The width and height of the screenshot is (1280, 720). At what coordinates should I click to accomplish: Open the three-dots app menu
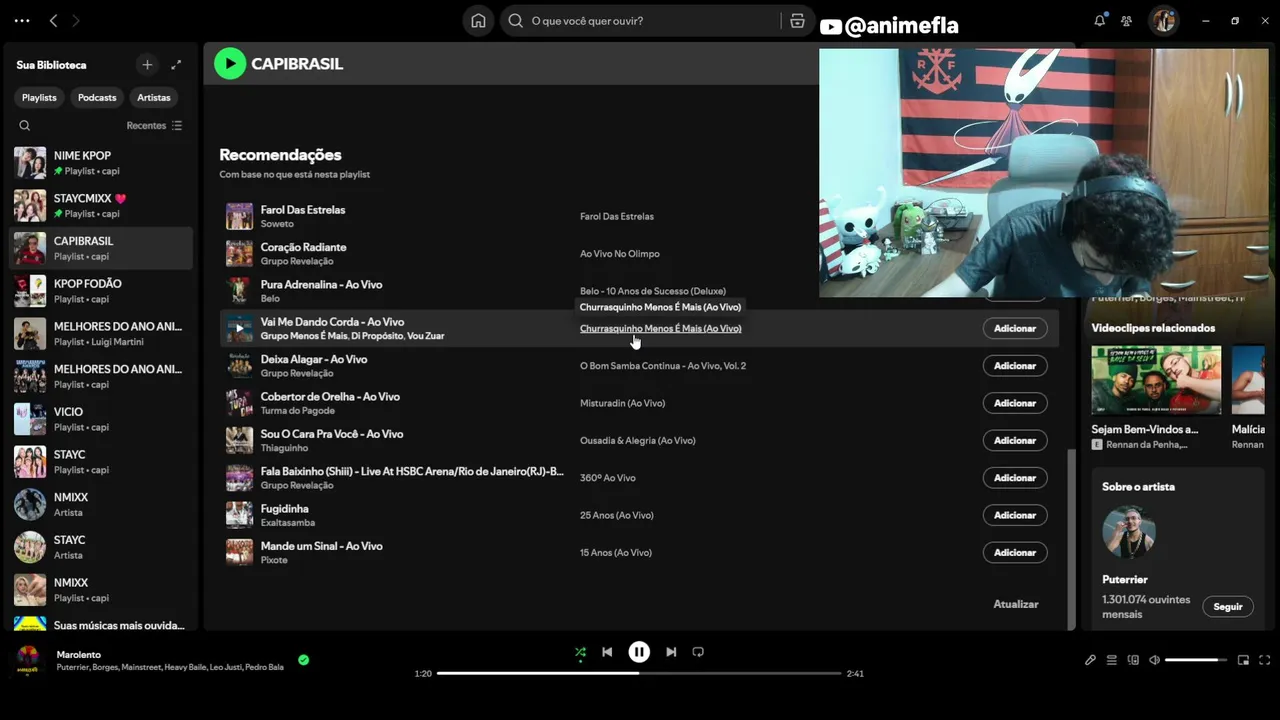click(x=22, y=20)
